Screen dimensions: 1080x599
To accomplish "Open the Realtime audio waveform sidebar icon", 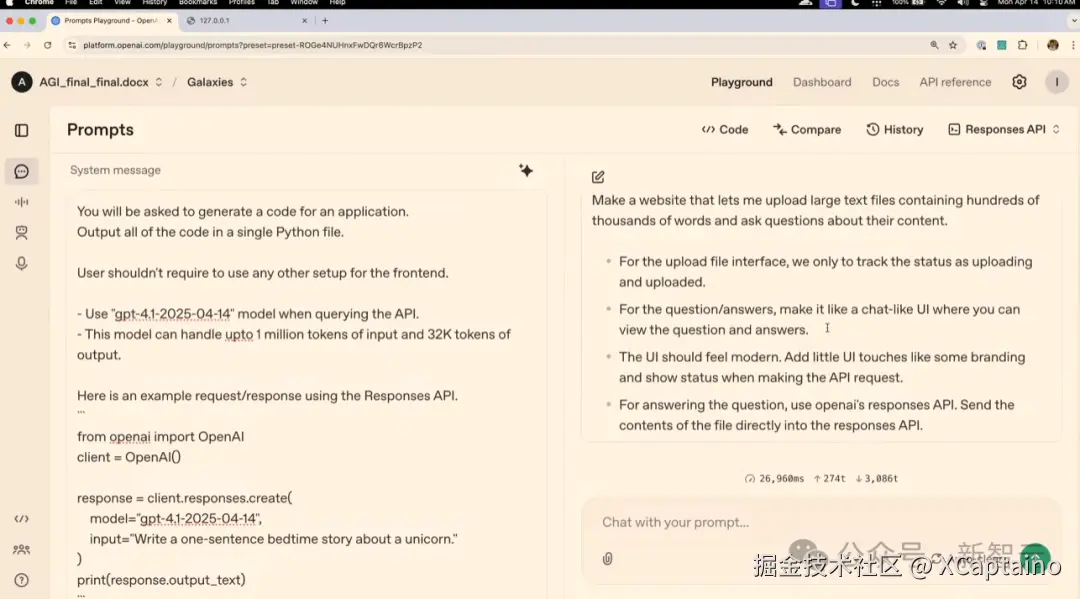I will coord(21,202).
